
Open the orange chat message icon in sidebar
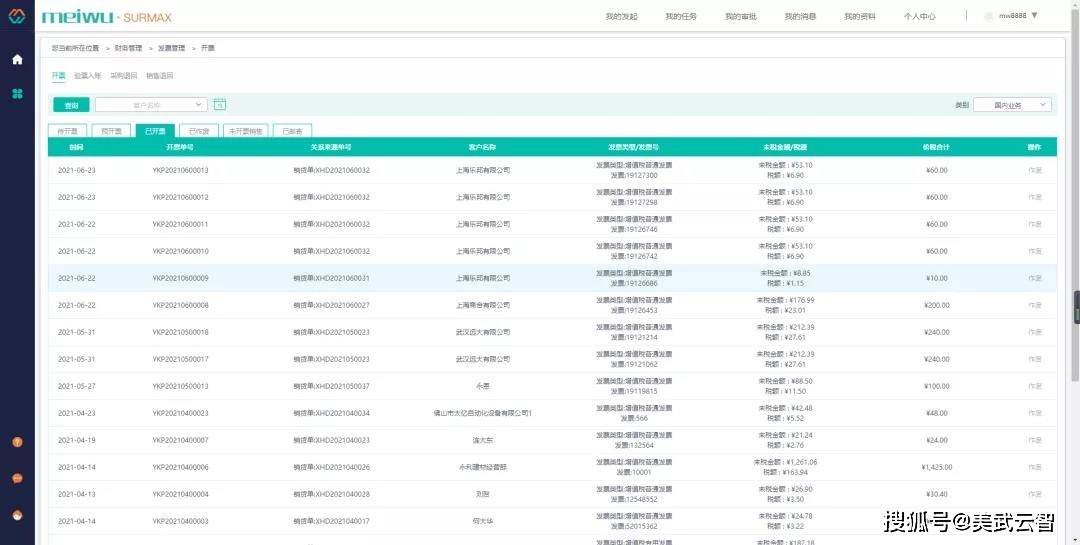pyautogui.click(x=17, y=478)
